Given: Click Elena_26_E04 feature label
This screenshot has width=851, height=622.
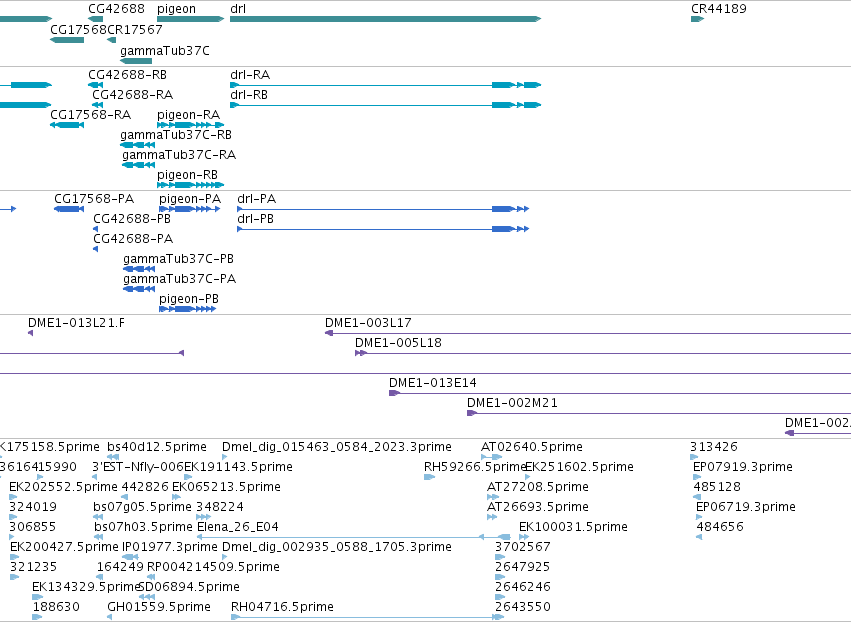Looking at the screenshot, I should point(238,527).
